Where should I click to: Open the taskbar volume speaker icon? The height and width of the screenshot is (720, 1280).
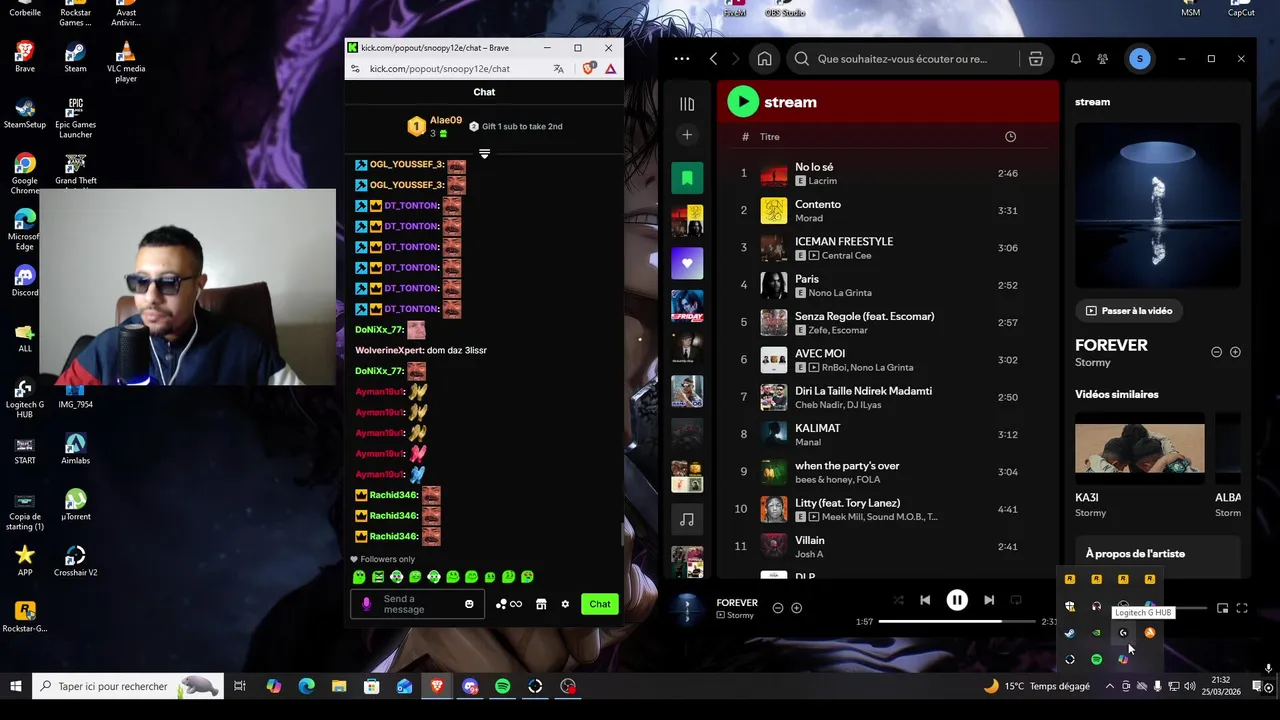(x=1189, y=686)
